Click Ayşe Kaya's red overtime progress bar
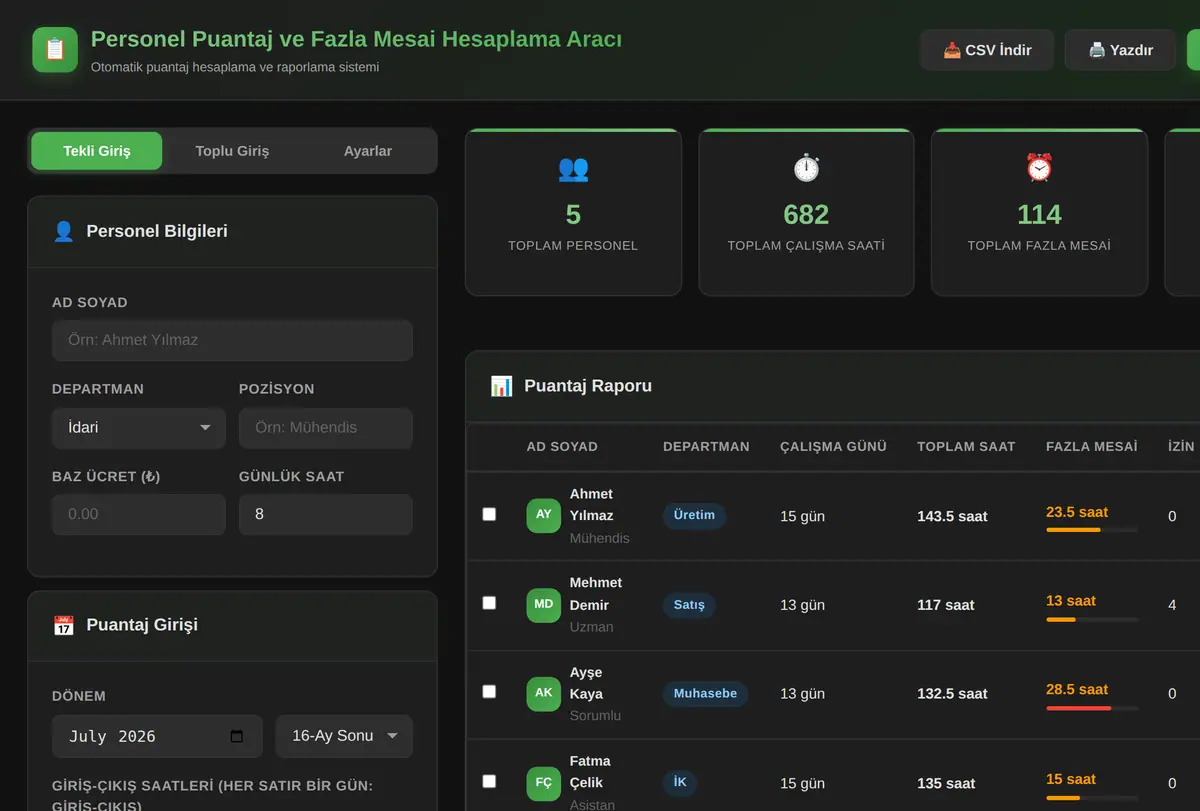This screenshot has height=811, width=1200. tap(1092, 708)
